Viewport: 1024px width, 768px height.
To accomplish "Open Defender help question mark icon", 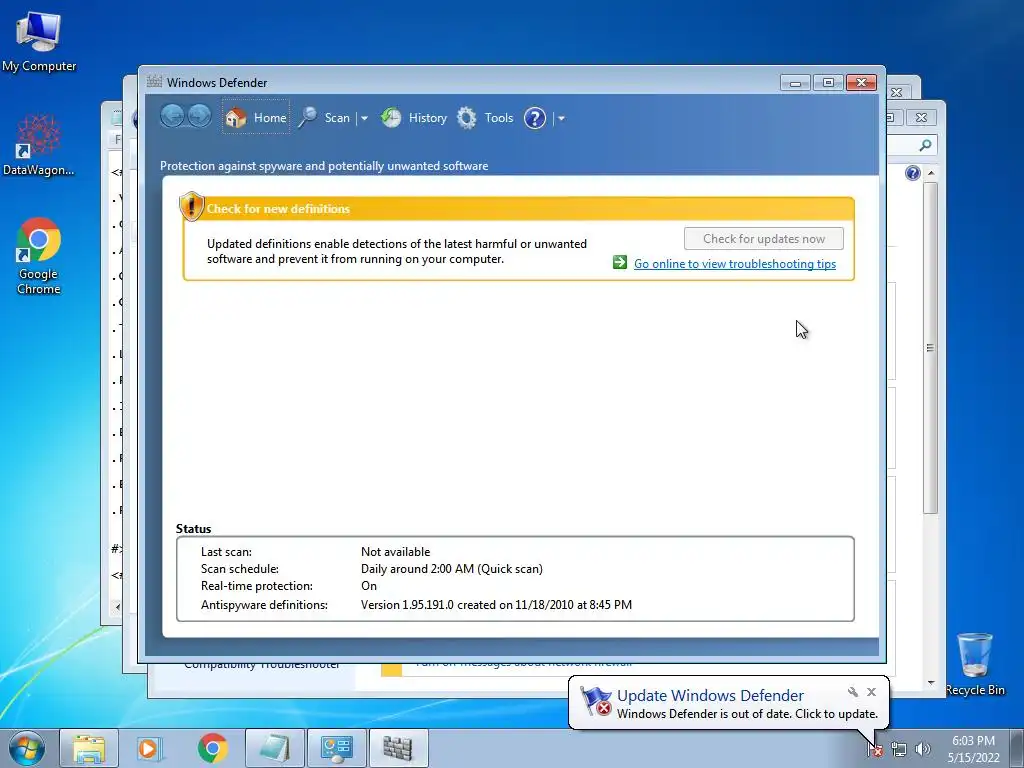I will click(x=534, y=118).
